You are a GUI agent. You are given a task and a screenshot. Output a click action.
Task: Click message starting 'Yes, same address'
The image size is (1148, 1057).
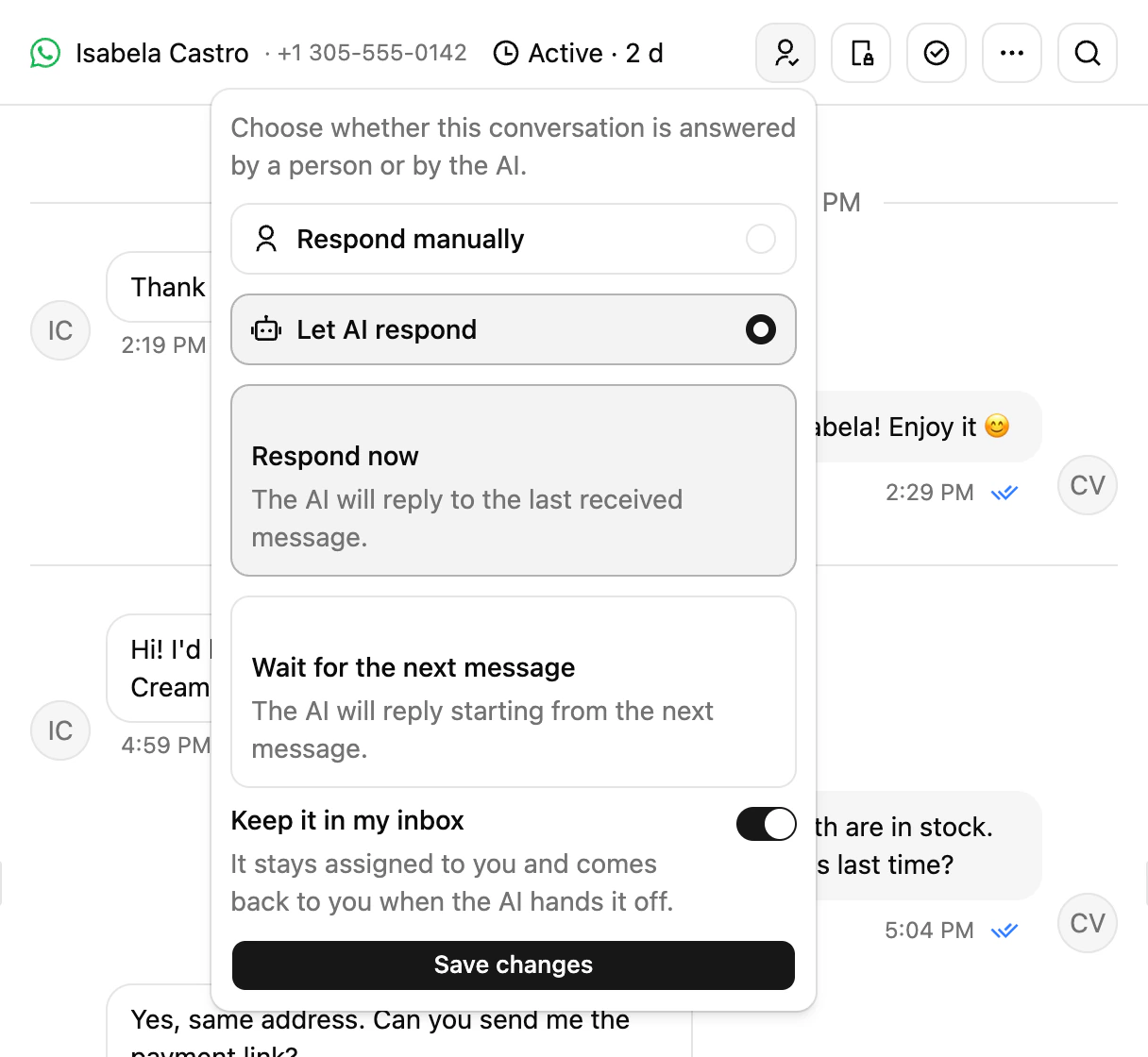[x=399, y=1021]
